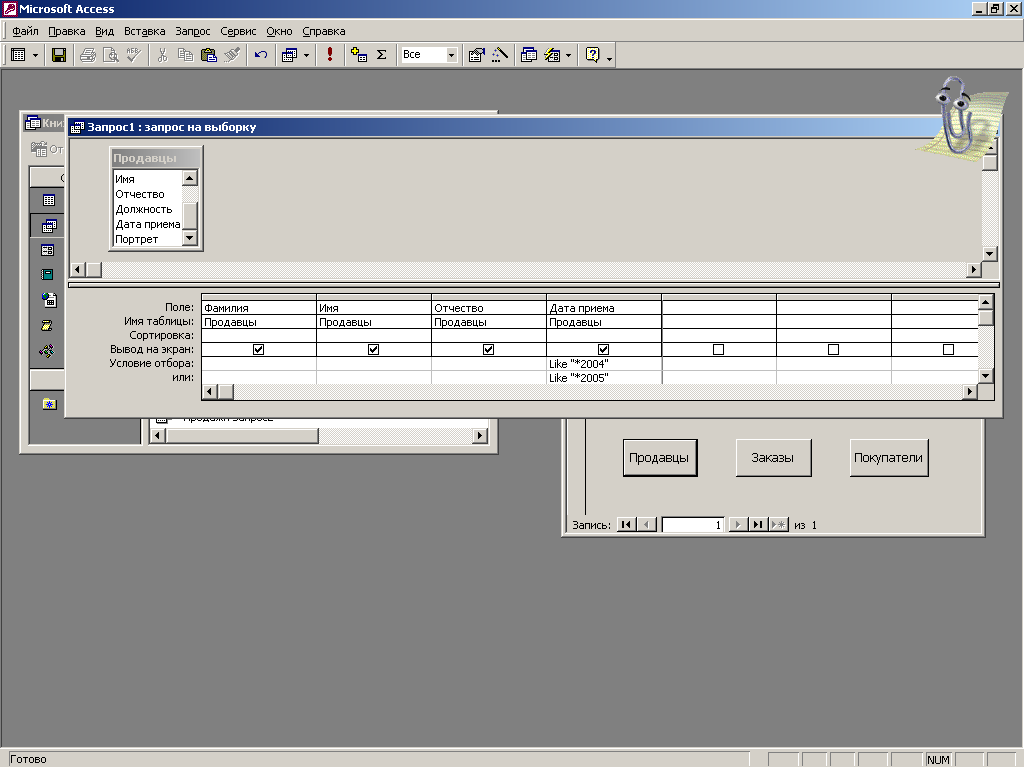Click the query grid horizontal scrollbar right arrow

[970, 391]
